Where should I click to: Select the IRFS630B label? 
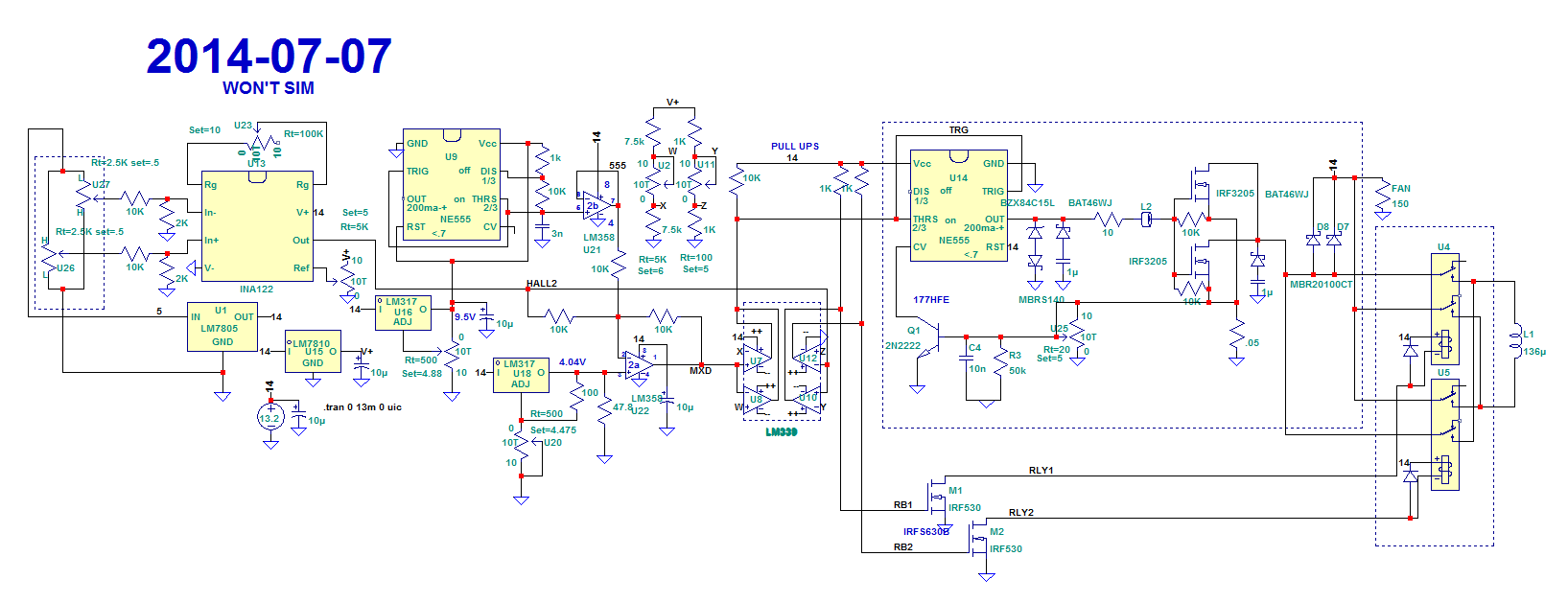[926, 531]
